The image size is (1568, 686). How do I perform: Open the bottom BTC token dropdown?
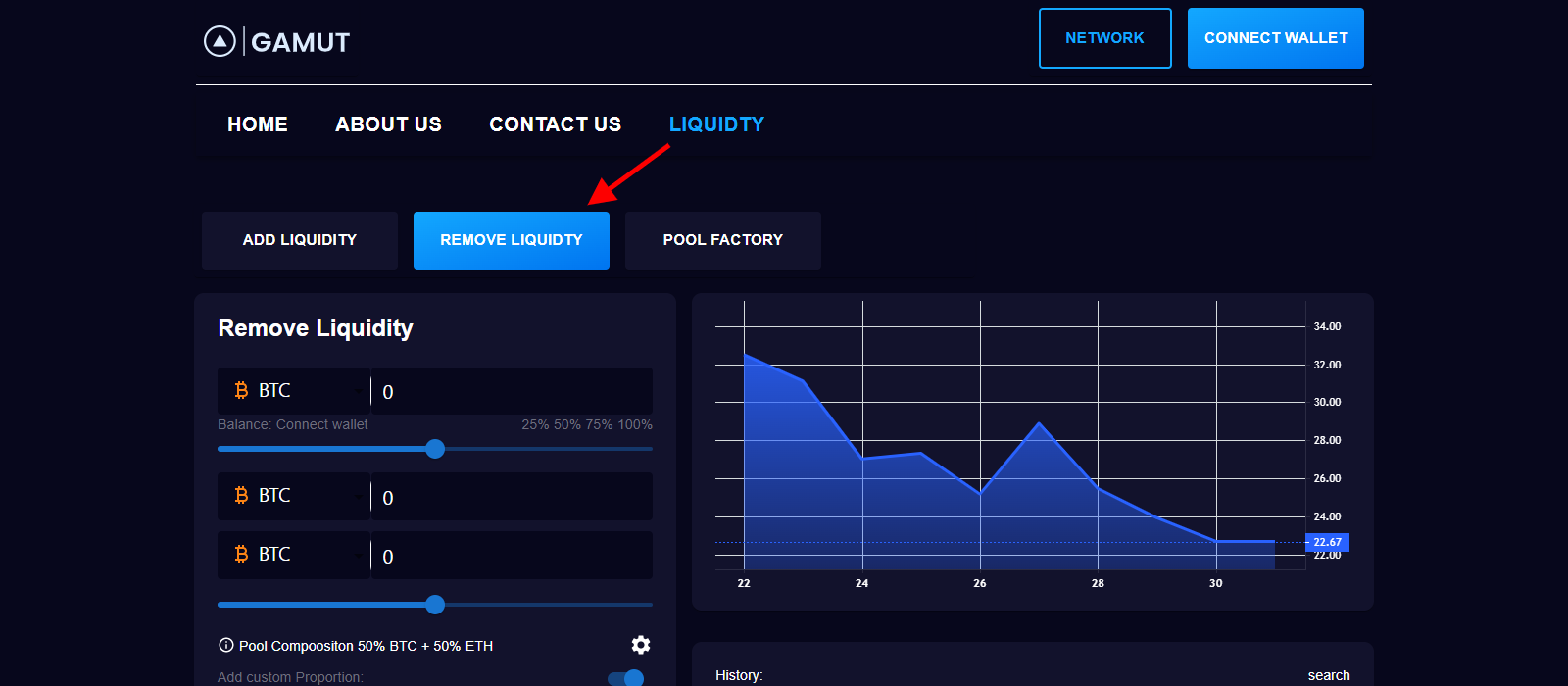[x=294, y=555]
